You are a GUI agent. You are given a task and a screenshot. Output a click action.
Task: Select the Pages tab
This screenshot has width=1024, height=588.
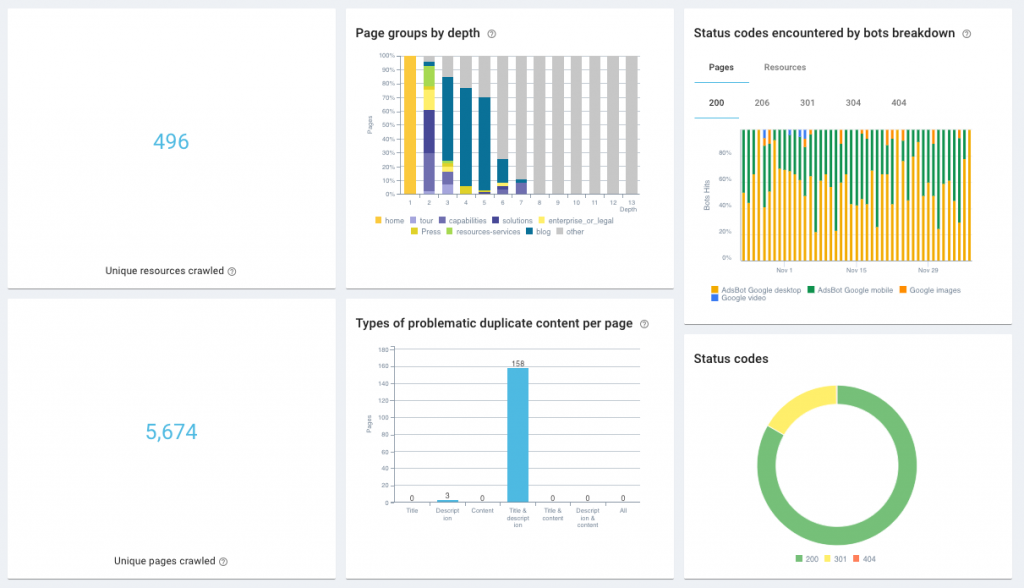coord(721,67)
